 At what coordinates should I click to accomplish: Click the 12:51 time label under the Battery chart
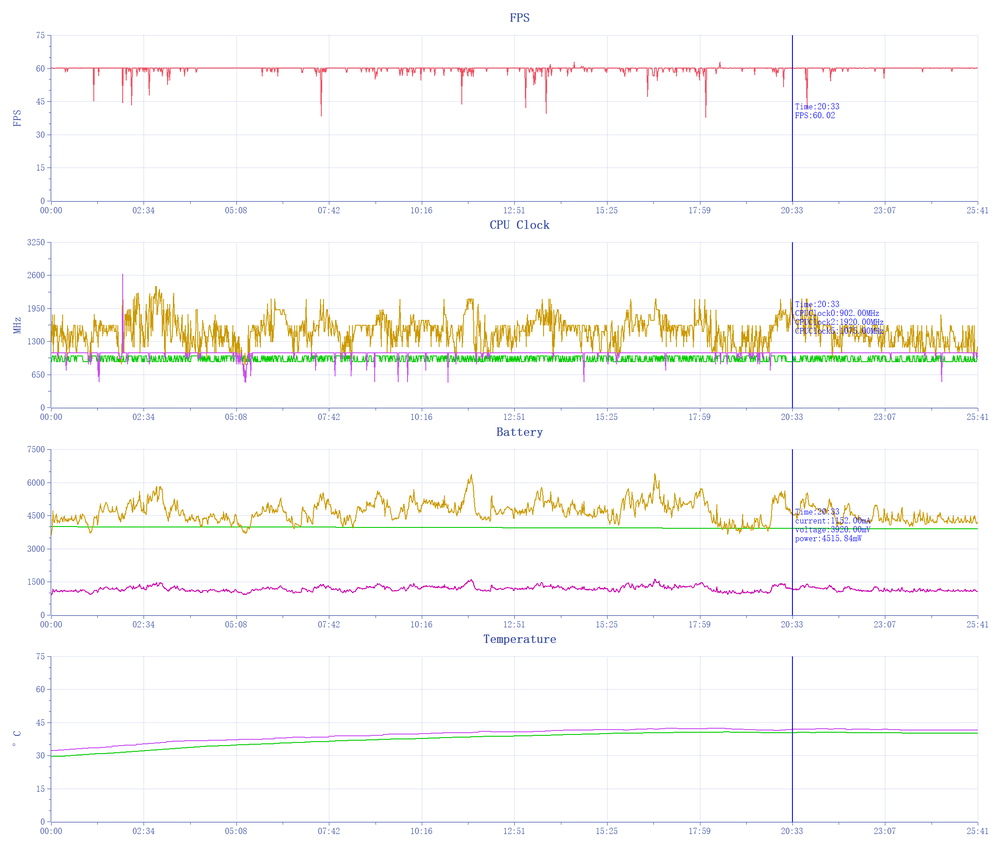pyautogui.click(x=514, y=625)
